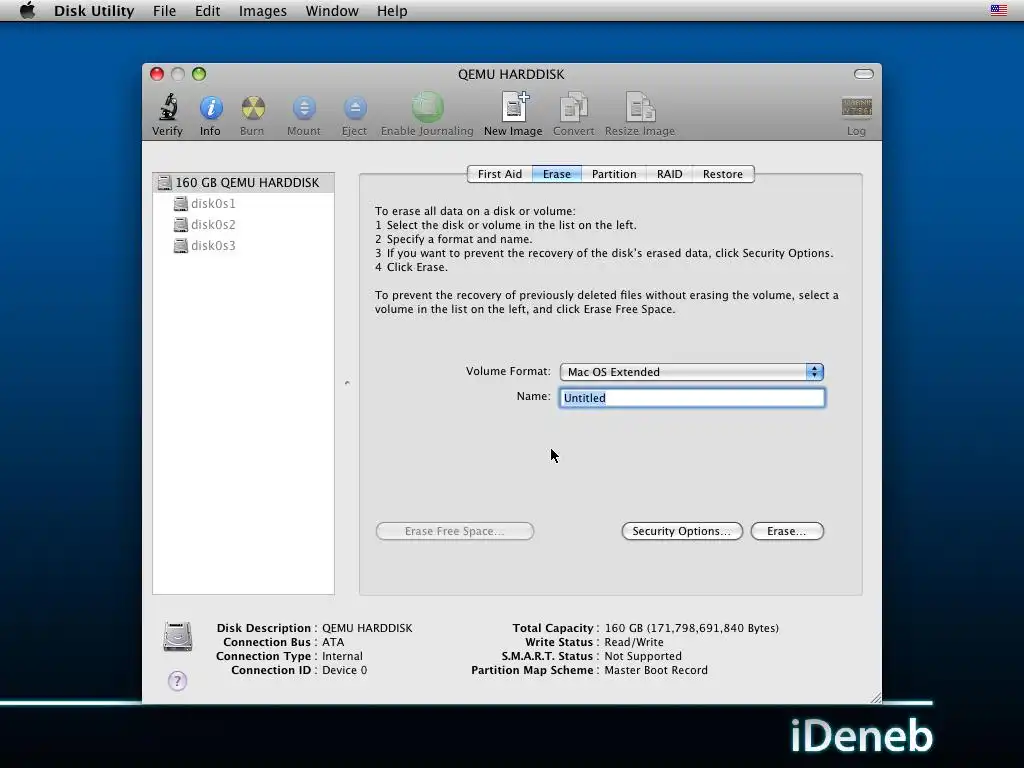Click the hard drive icon beside Disk Description

(x=177, y=637)
